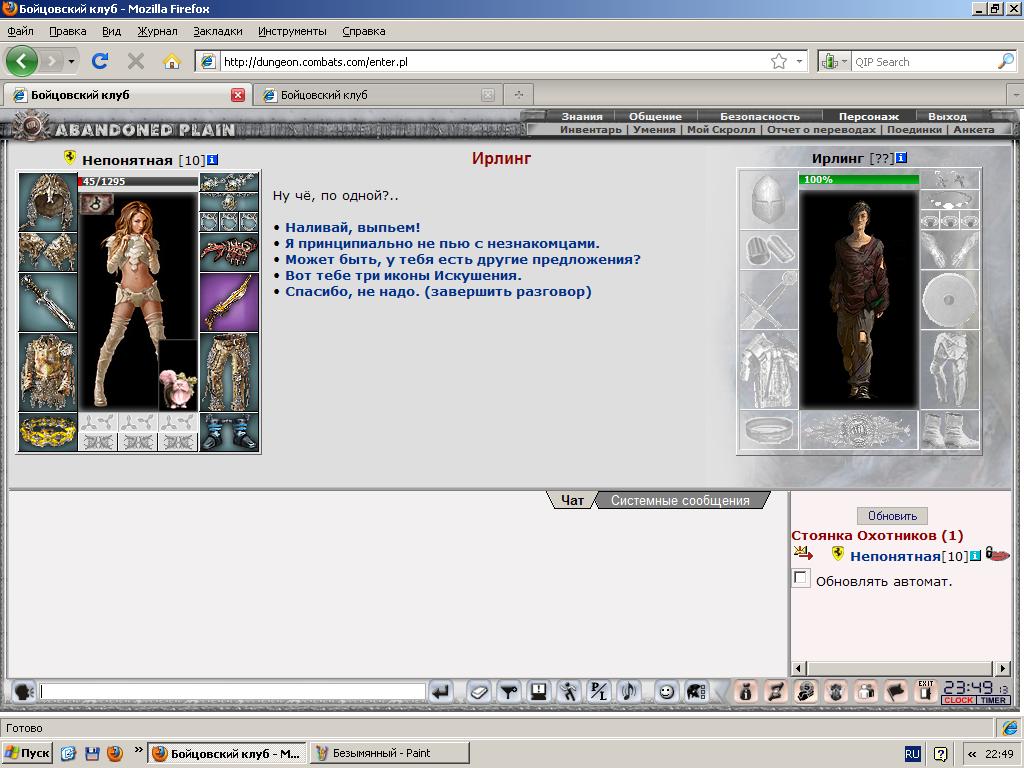Viewport: 1024px width, 768px height.
Task: Open info for Непонятная beside the player name
Action: coord(212,160)
